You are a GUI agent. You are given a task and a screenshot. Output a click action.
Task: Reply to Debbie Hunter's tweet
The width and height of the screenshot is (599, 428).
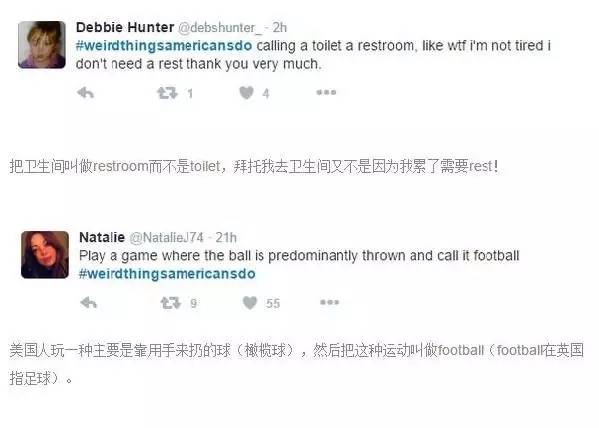click(x=85, y=93)
